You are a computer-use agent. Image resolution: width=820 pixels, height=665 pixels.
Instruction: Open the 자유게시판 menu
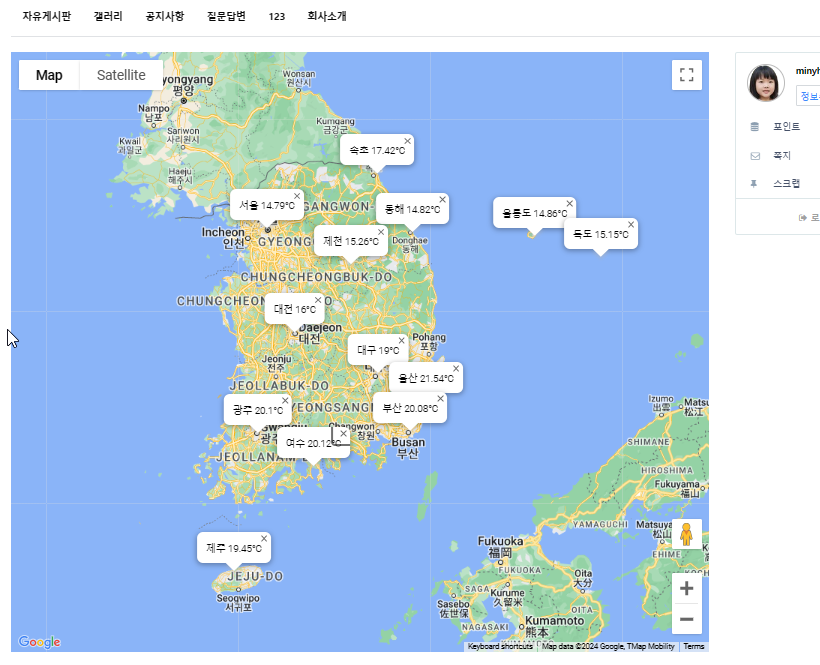click(x=47, y=16)
